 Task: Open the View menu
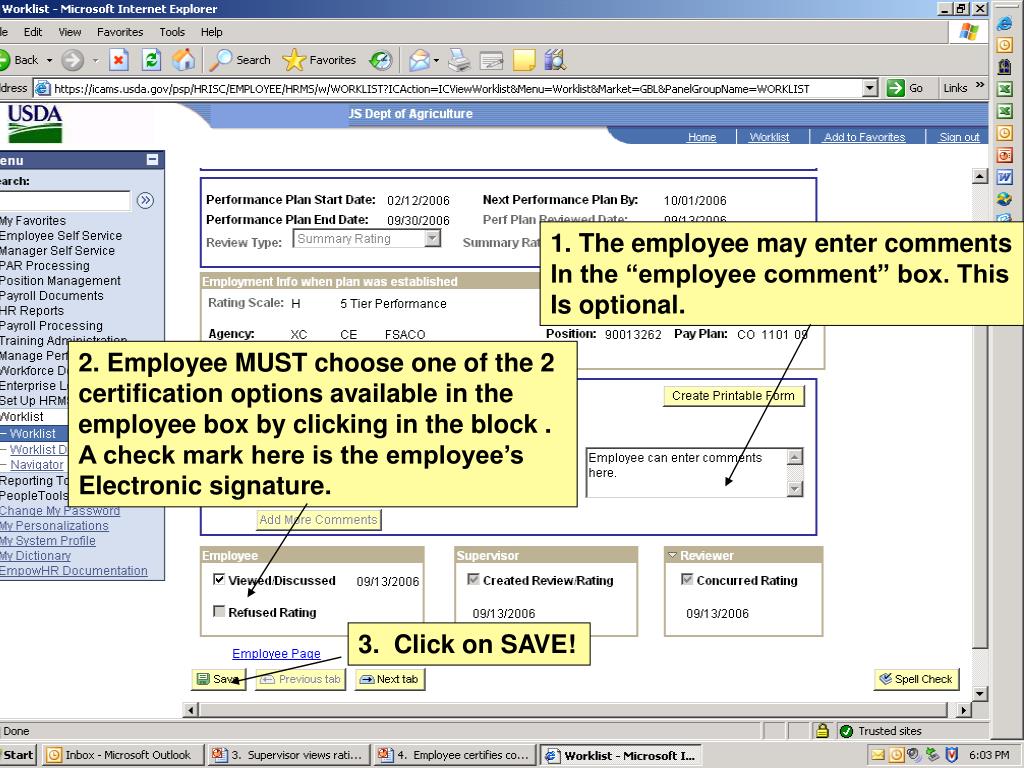click(70, 32)
